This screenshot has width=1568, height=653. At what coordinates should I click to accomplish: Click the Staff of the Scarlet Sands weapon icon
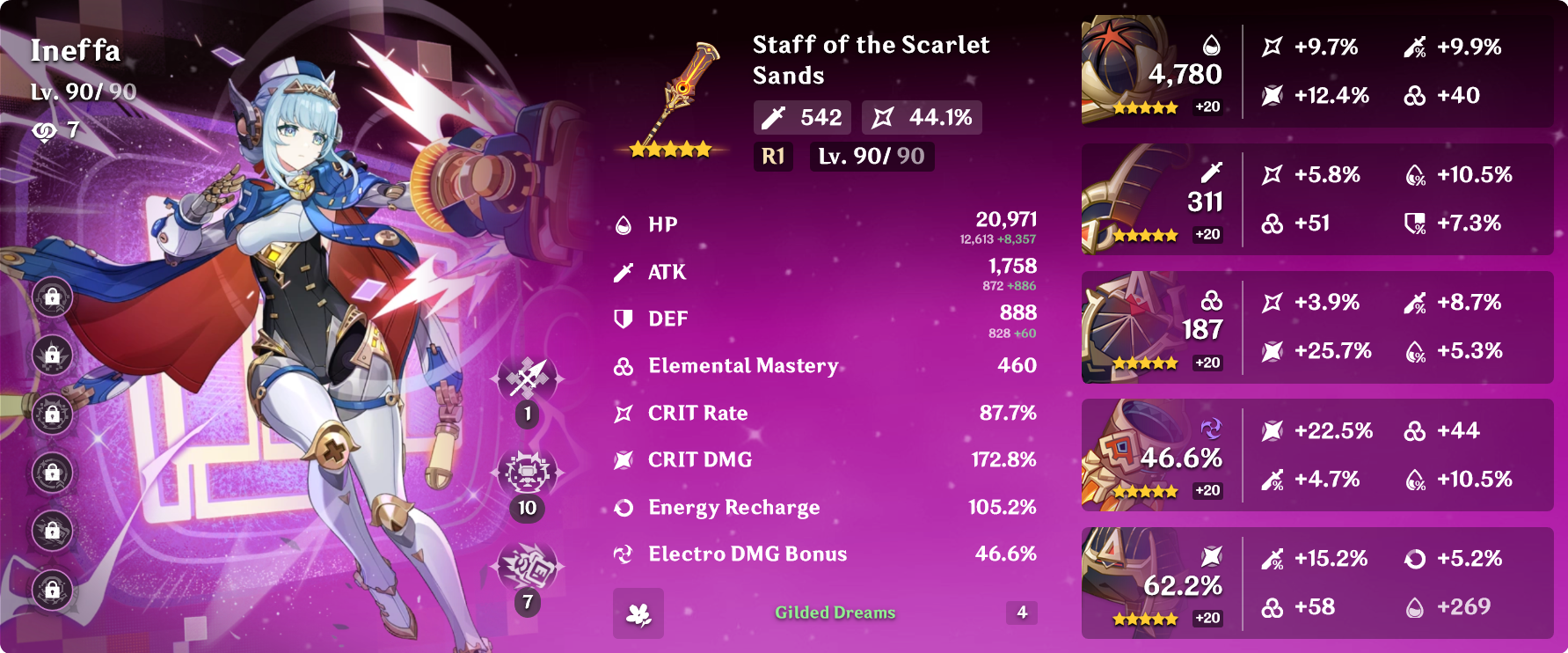680,99
